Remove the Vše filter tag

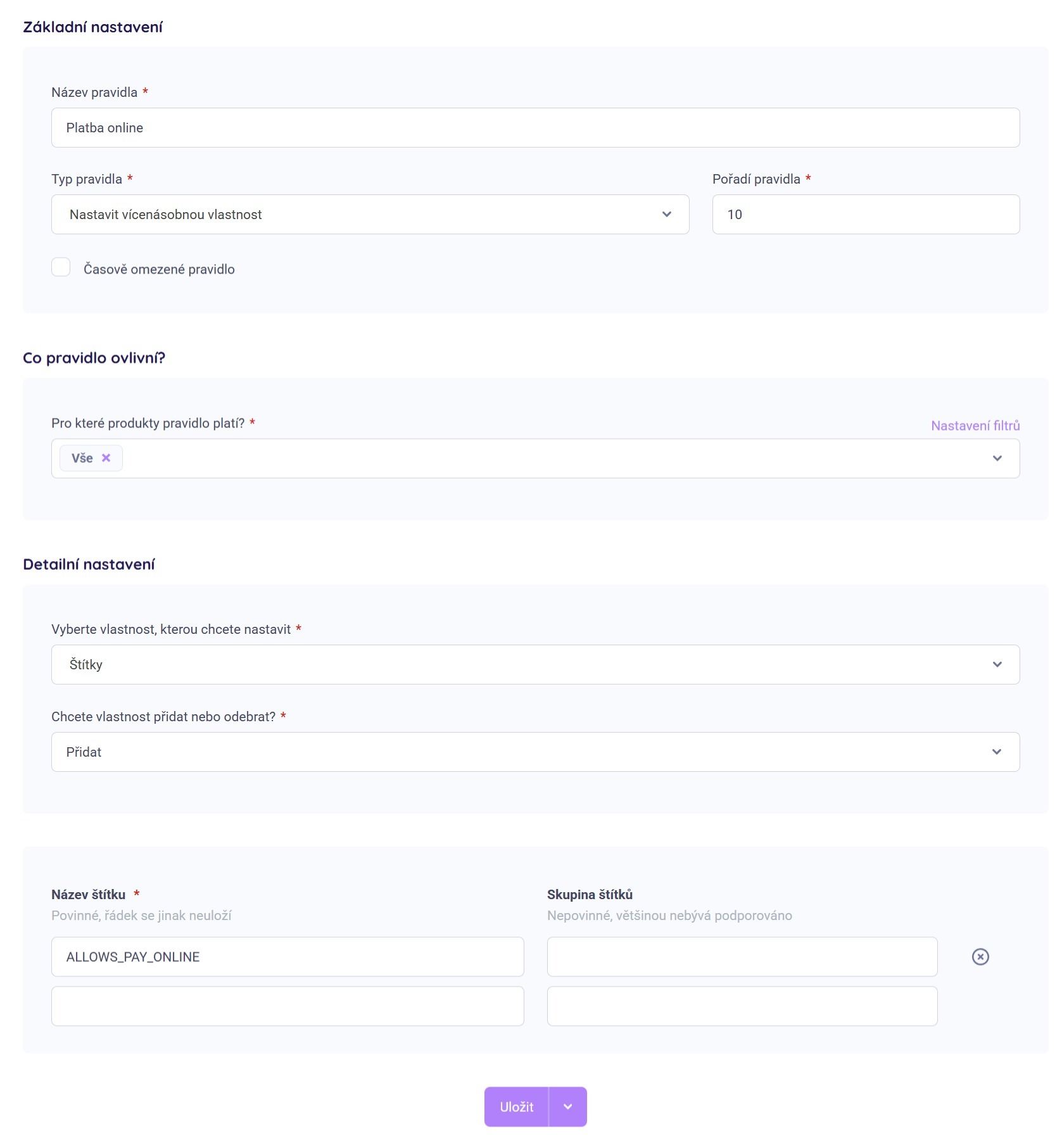point(106,458)
